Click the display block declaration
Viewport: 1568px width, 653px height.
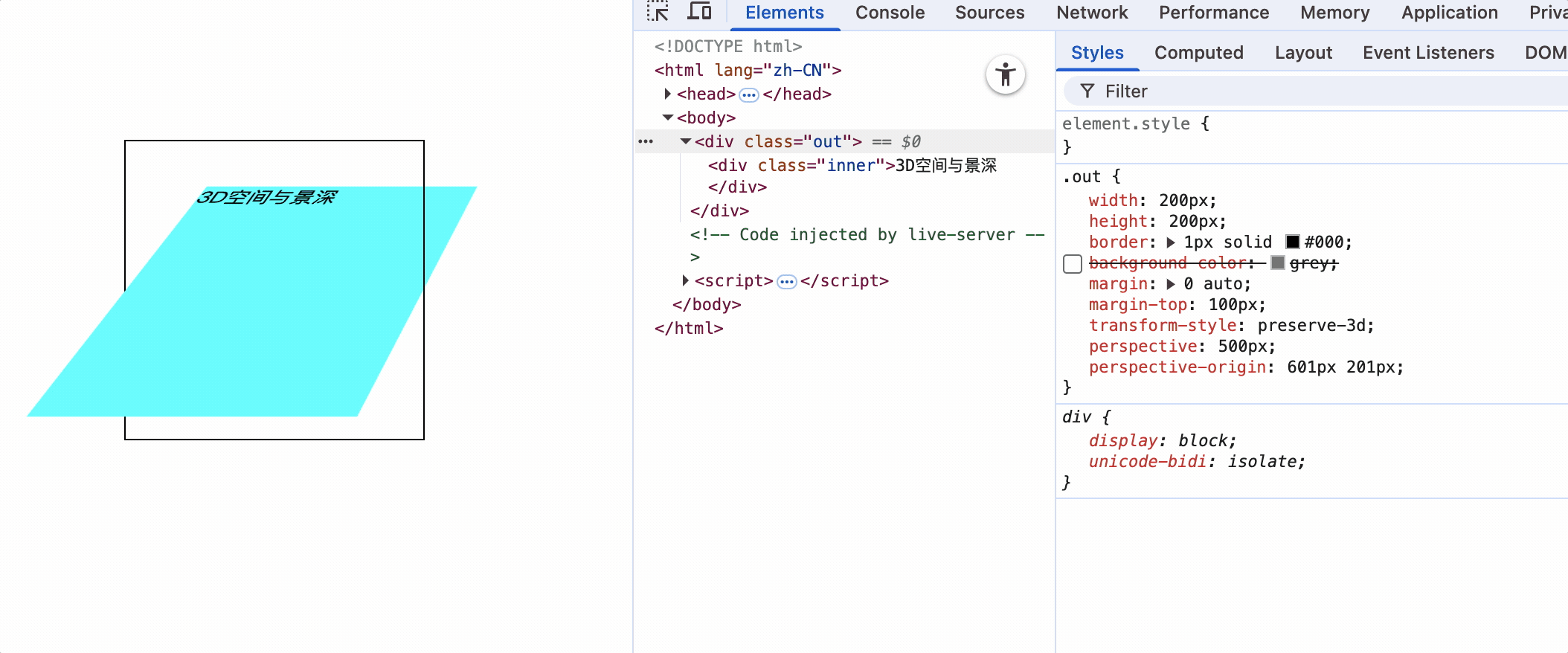(1162, 440)
